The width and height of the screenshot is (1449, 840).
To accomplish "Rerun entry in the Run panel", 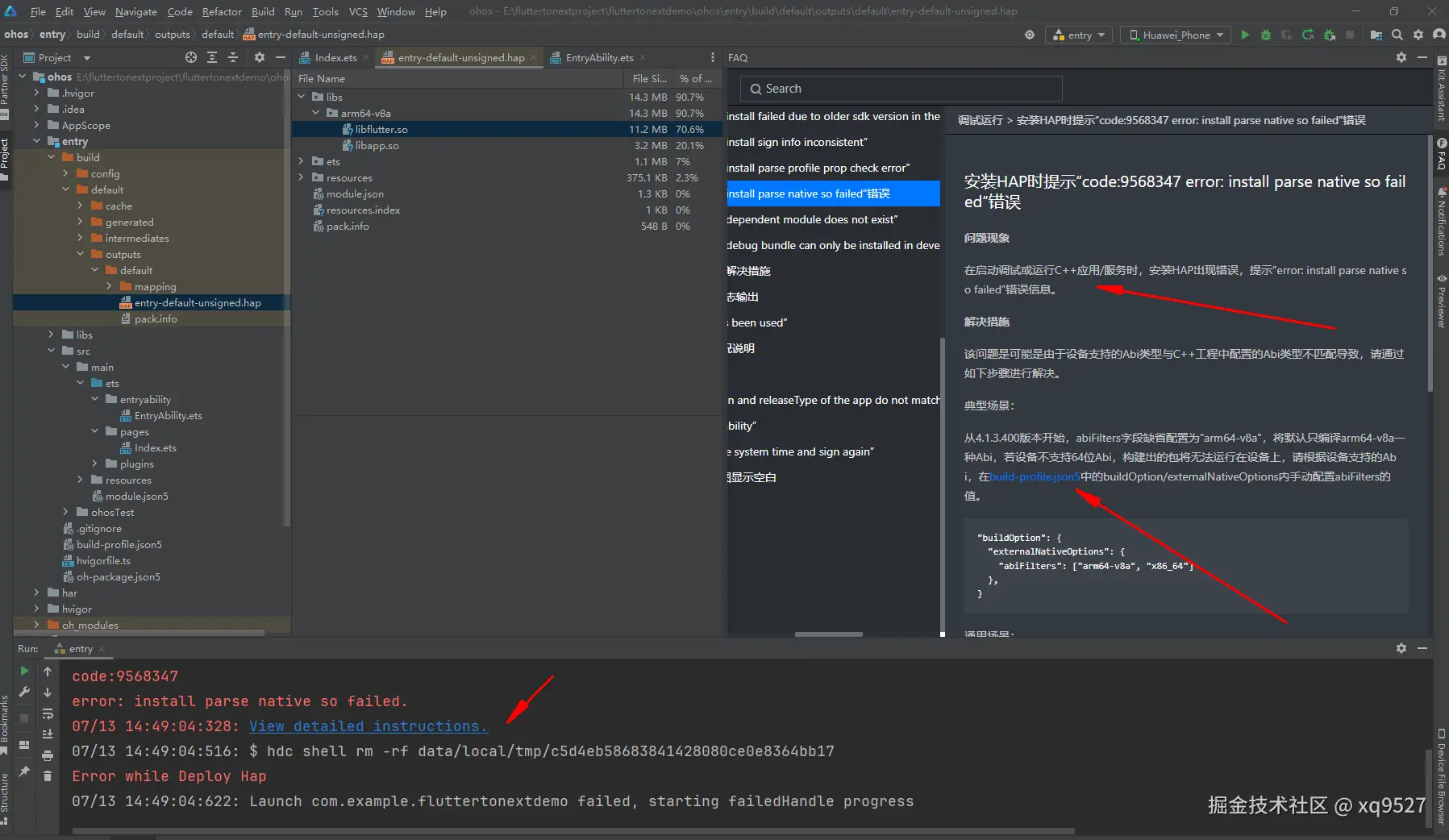I will (x=24, y=671).
